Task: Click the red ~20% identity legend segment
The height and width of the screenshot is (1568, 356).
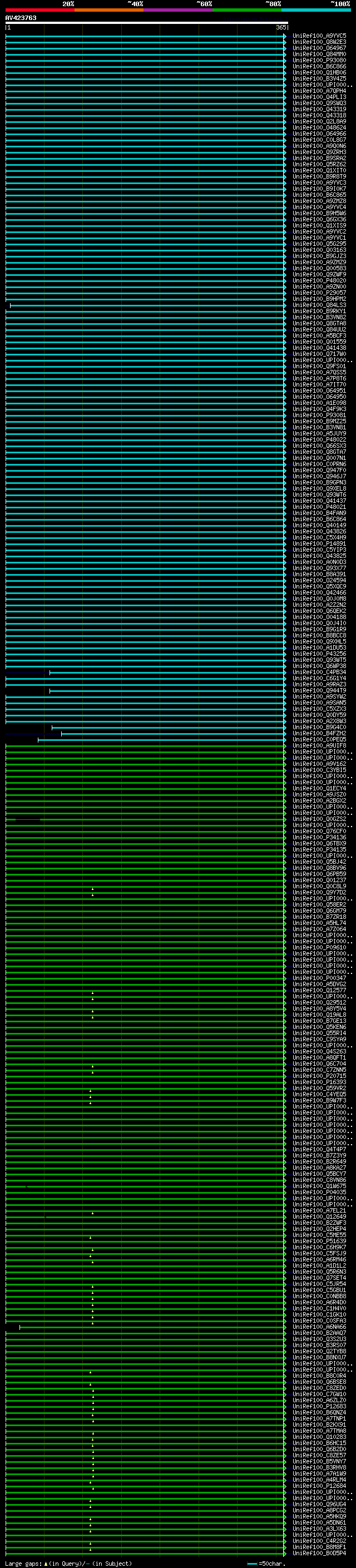Action: pyautogui.click(x=40, y=10)
